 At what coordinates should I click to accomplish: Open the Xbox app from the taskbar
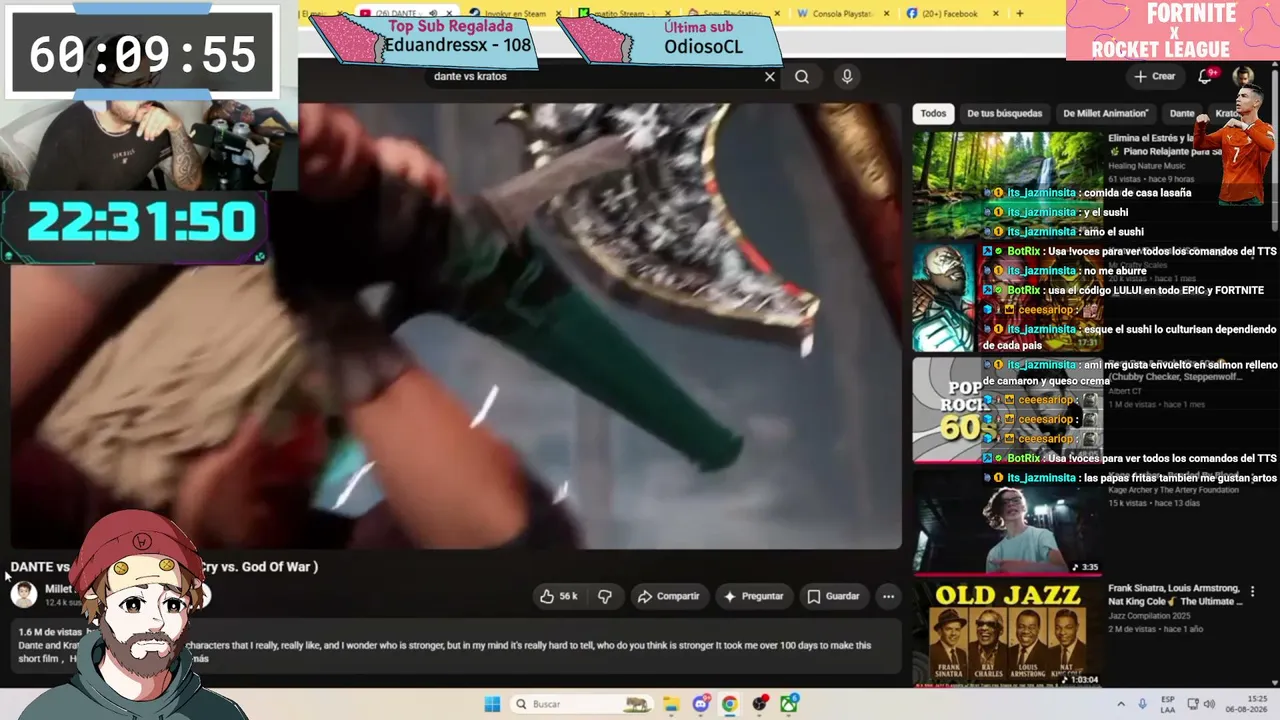790,704
